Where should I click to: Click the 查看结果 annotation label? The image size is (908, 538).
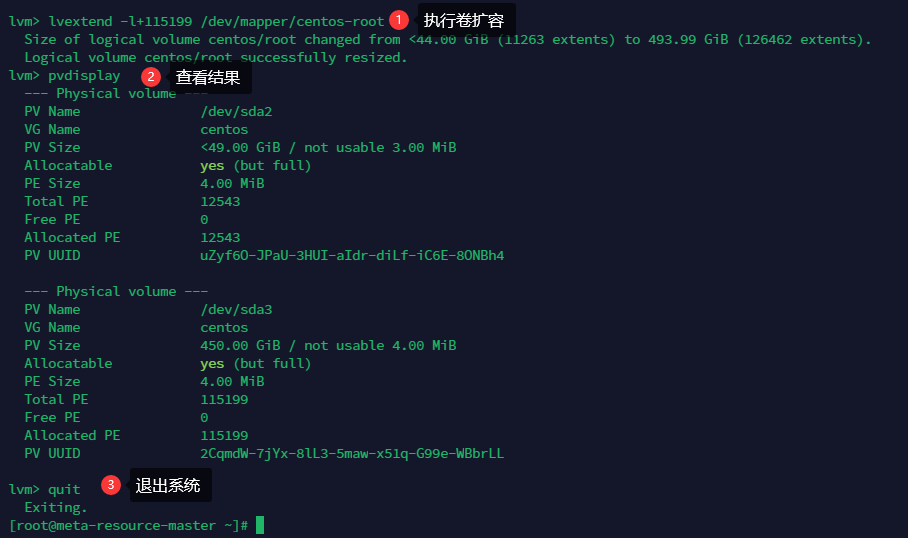(x=207, y=78)
